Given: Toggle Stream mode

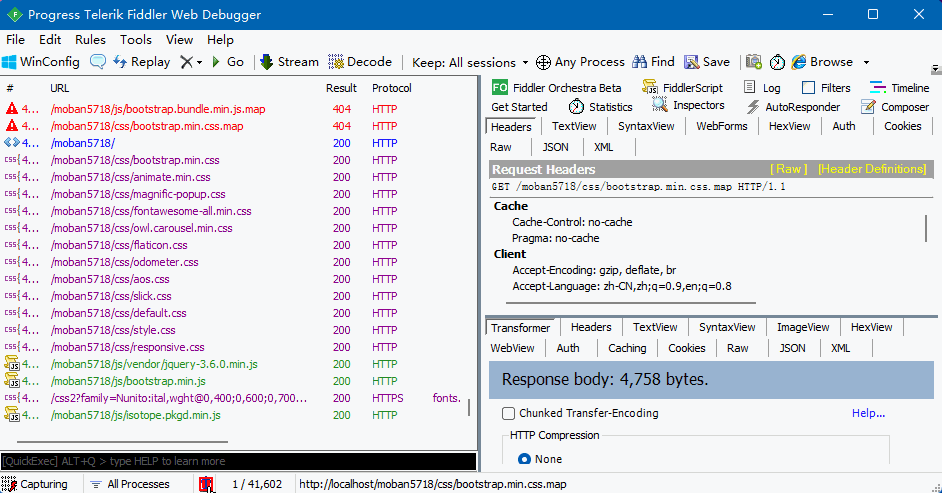Looking at the screenshot, I should pyautogui.click(x=289, y=62).
